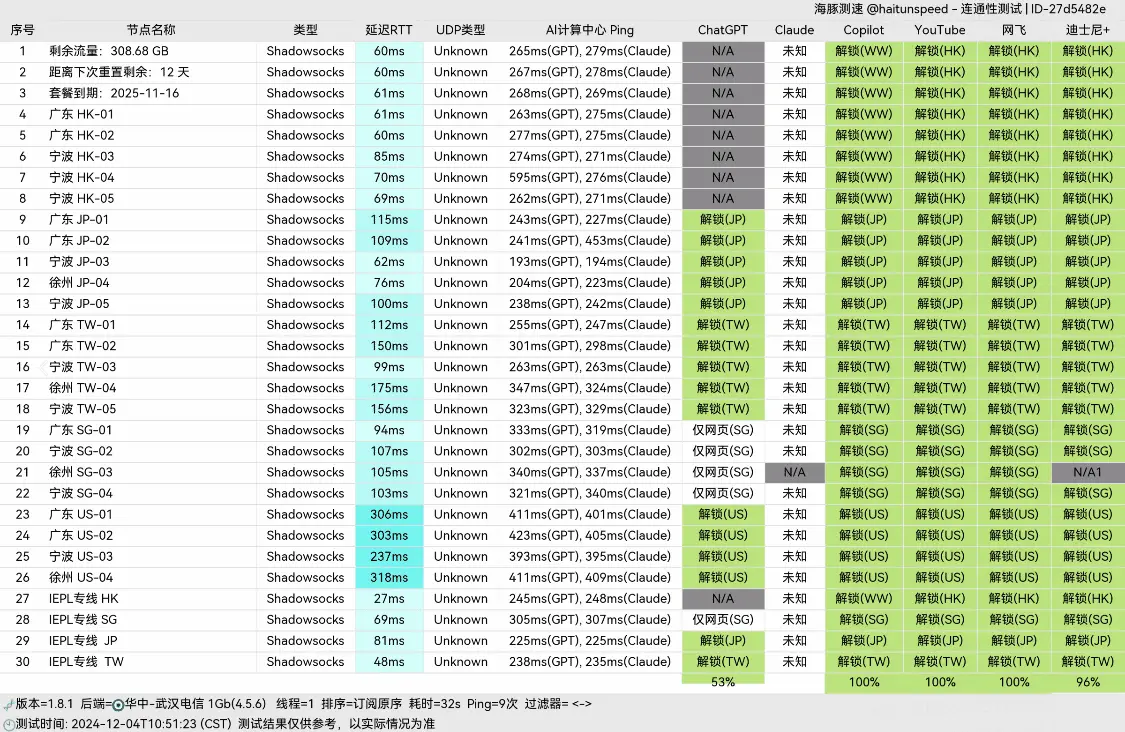Click the clock icon beside test time

(8, 724)
